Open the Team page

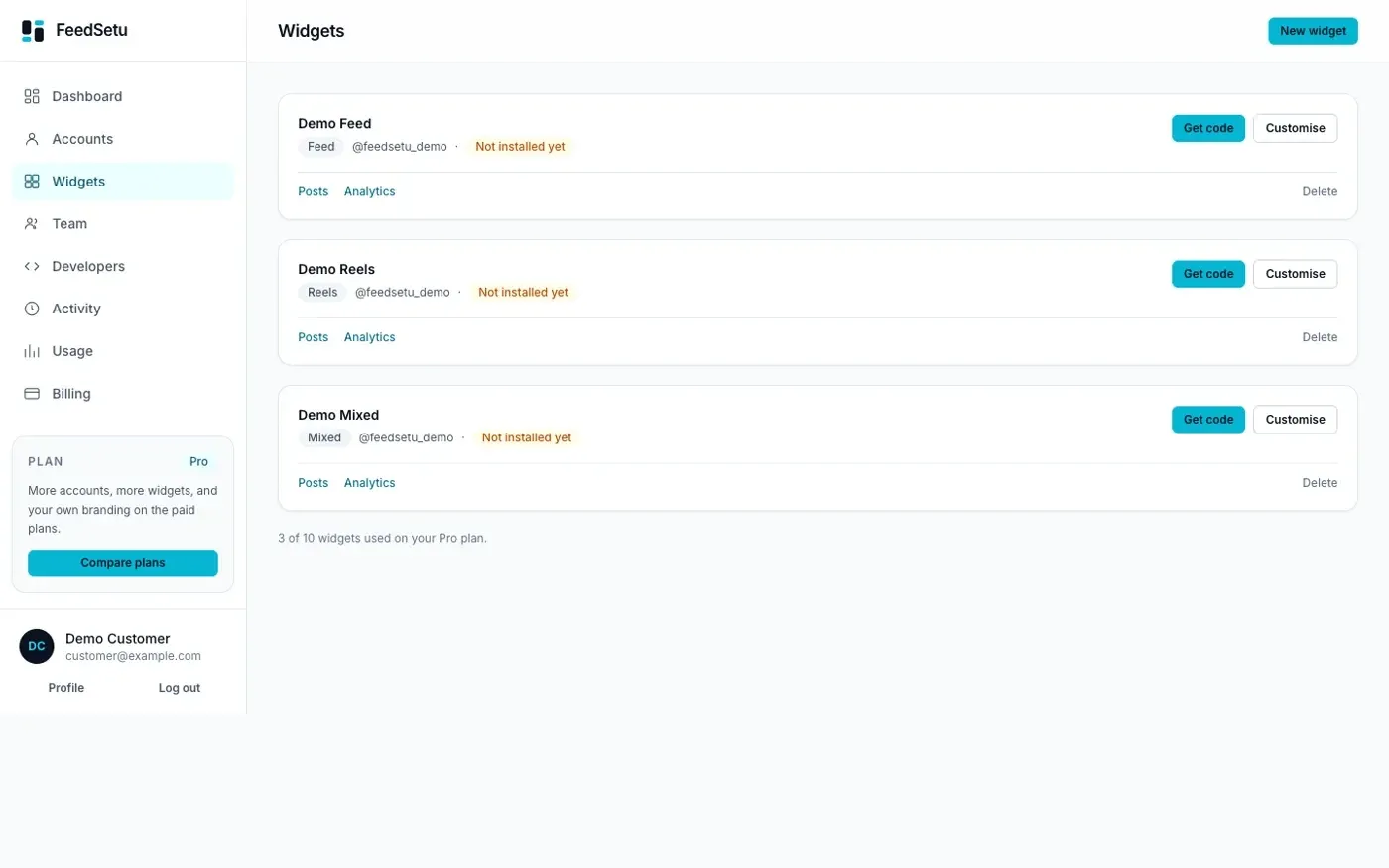pos(123,224)
